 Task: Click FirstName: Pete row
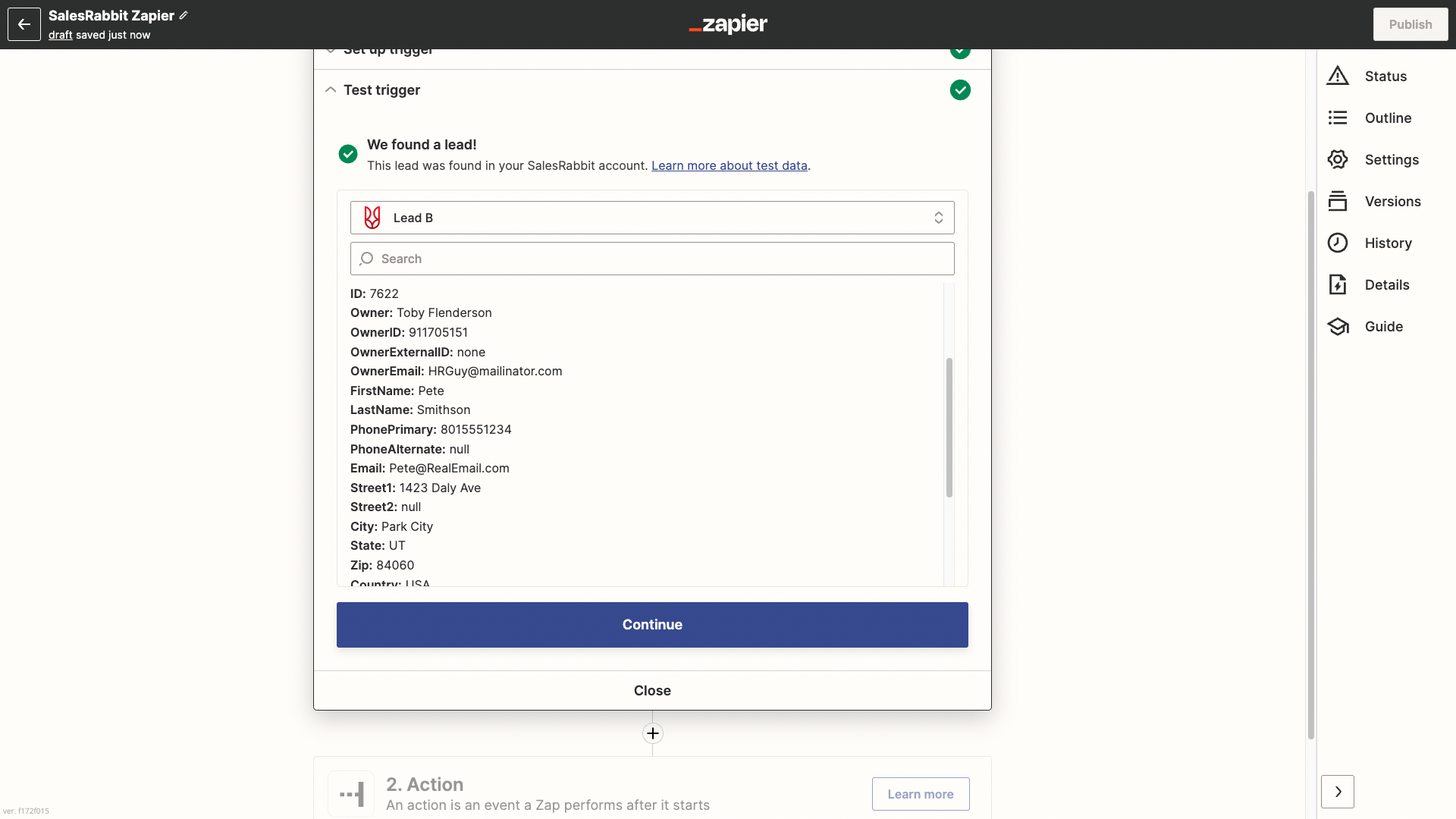[x=397, y=391]
